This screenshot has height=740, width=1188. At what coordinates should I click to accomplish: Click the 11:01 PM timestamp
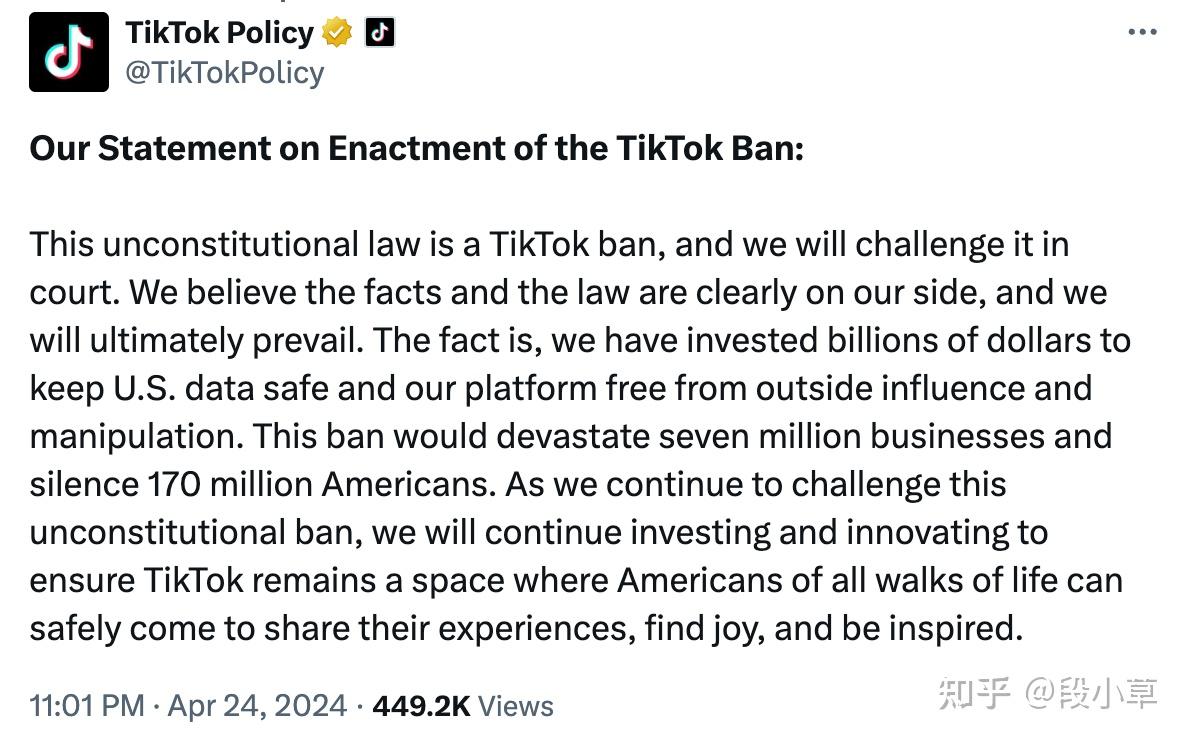pos(87,706)
